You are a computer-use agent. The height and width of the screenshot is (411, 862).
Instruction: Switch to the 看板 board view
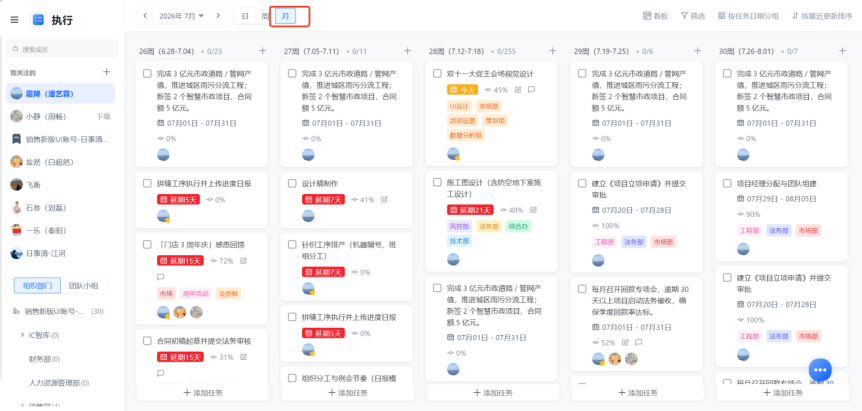[x=655, y=16]
